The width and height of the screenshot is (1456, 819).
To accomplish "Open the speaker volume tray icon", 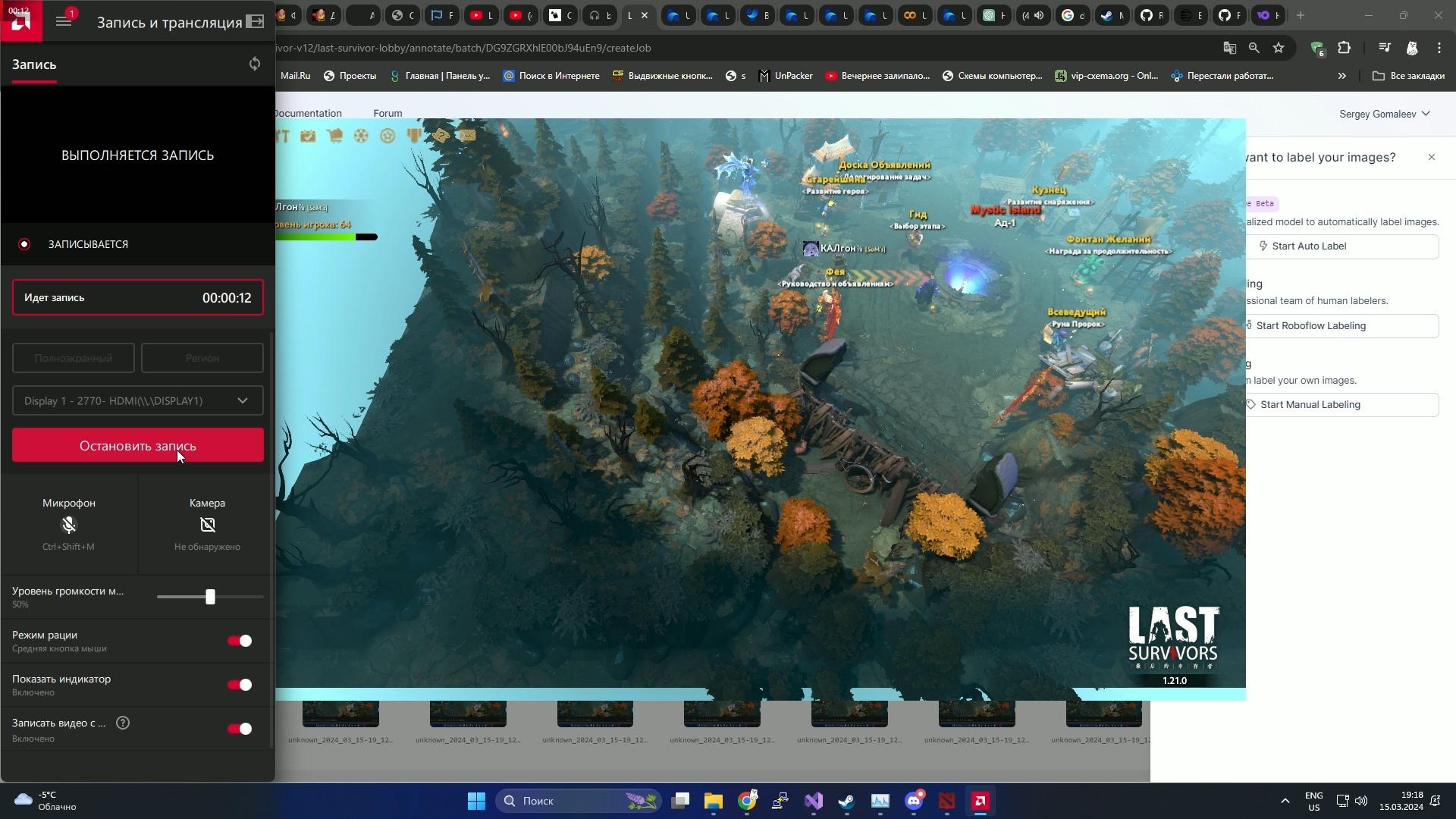I will point(1361,801).
